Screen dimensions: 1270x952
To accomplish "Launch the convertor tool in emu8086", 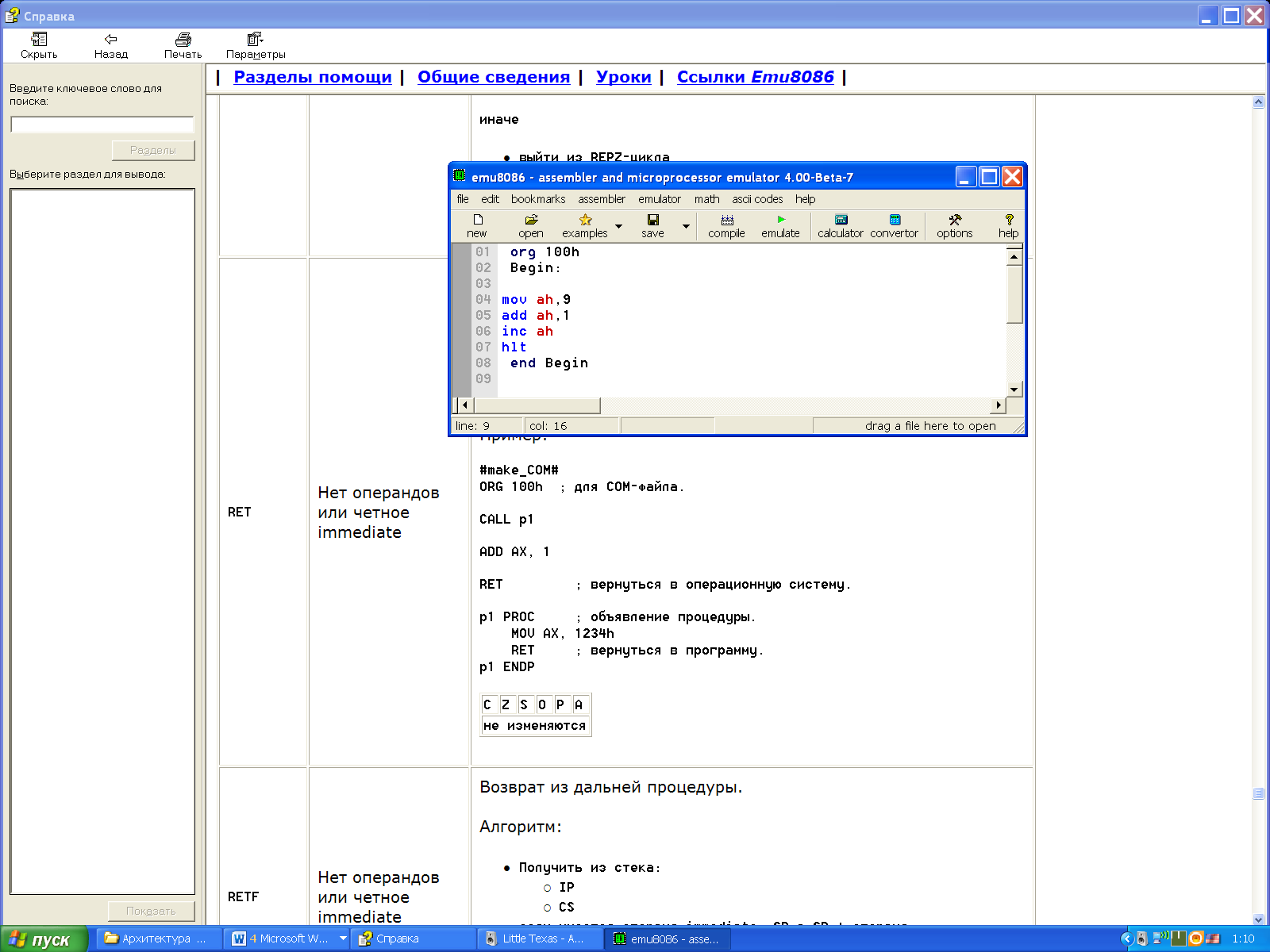I will (x=895, y=225).
